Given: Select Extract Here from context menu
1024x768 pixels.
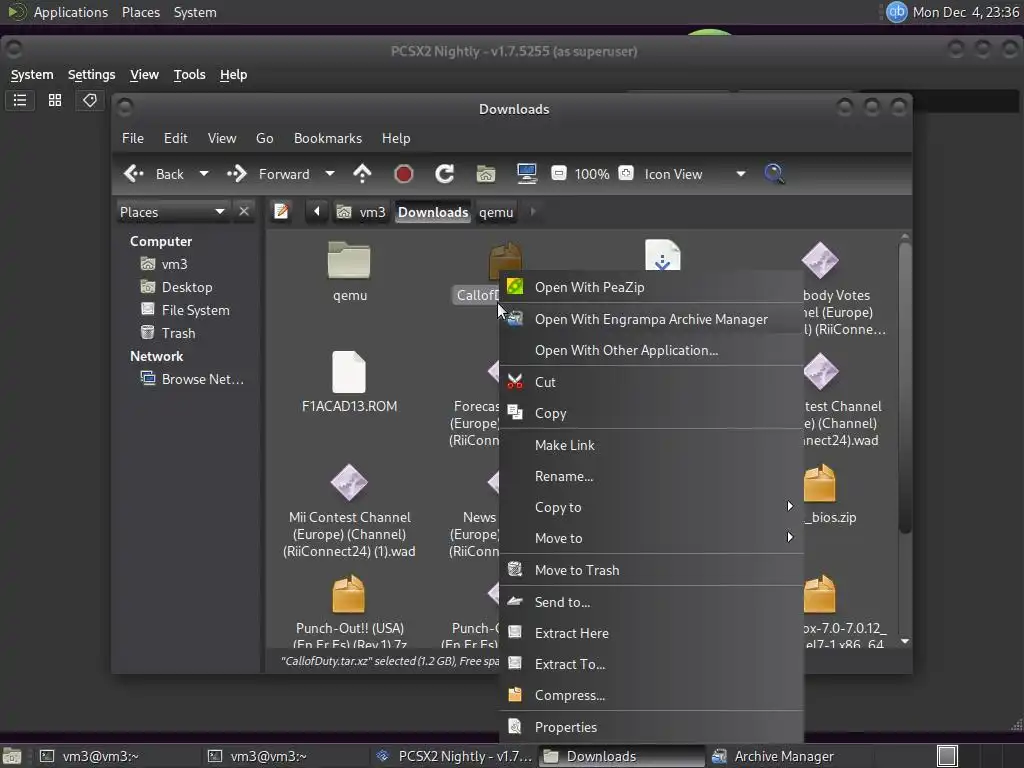Looking at the screenshot, I should coord(651,633).
